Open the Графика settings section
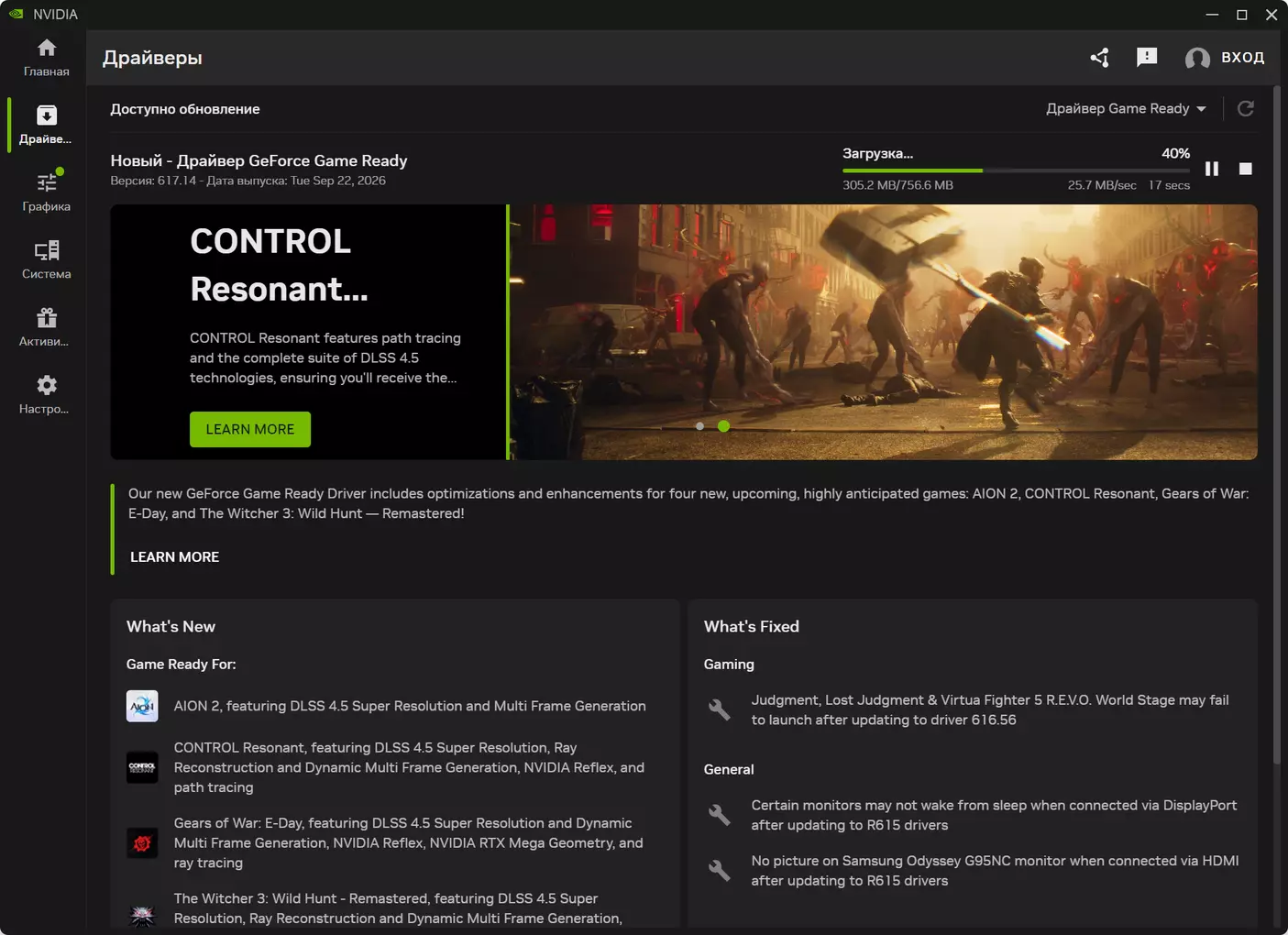The image size is (1288, 935). (46, 192)
